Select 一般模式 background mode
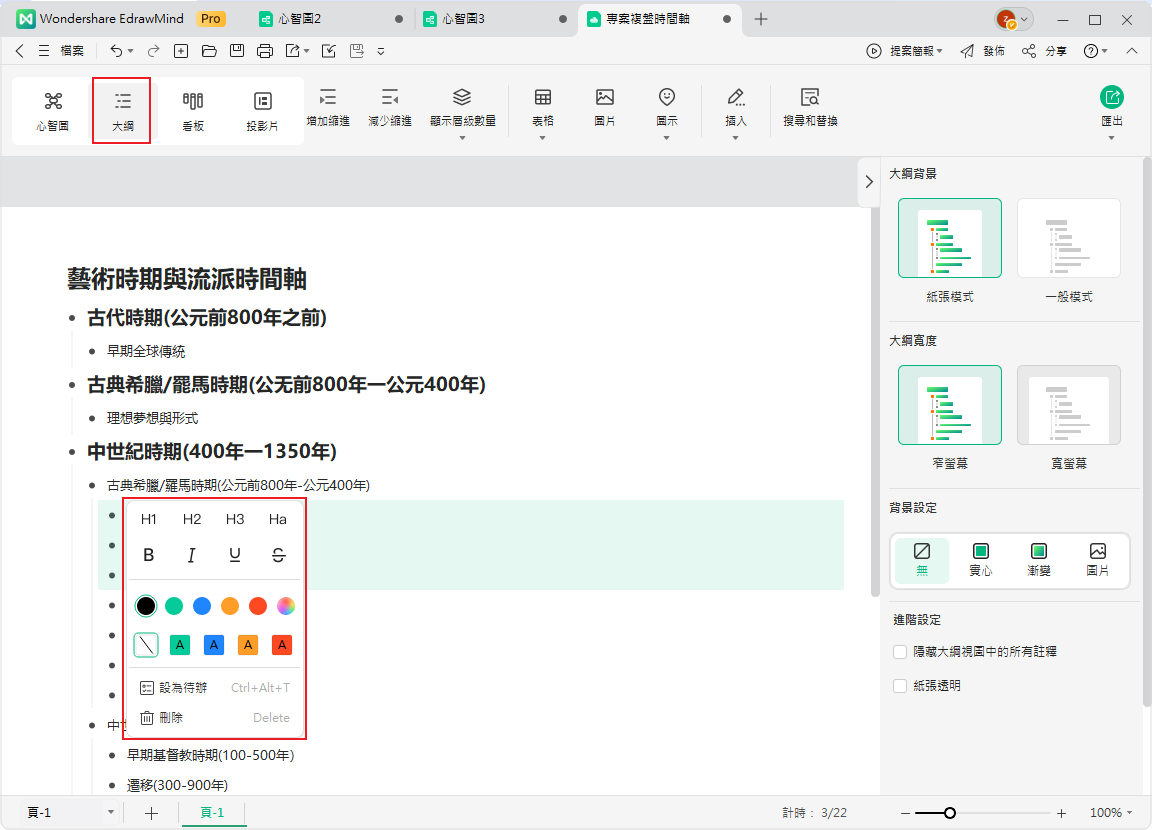The image size is (1152, 830). tap(1068, 238)
